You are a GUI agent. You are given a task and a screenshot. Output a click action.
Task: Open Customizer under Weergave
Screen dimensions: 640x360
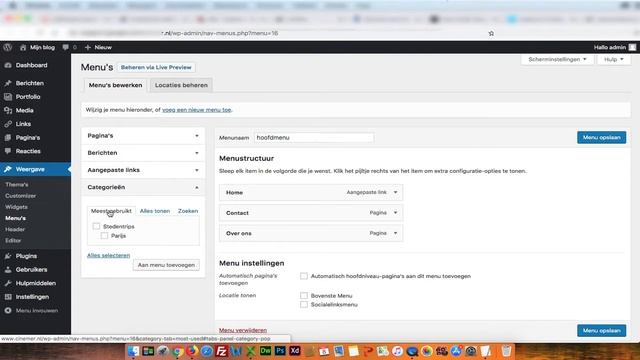point(20,196)
